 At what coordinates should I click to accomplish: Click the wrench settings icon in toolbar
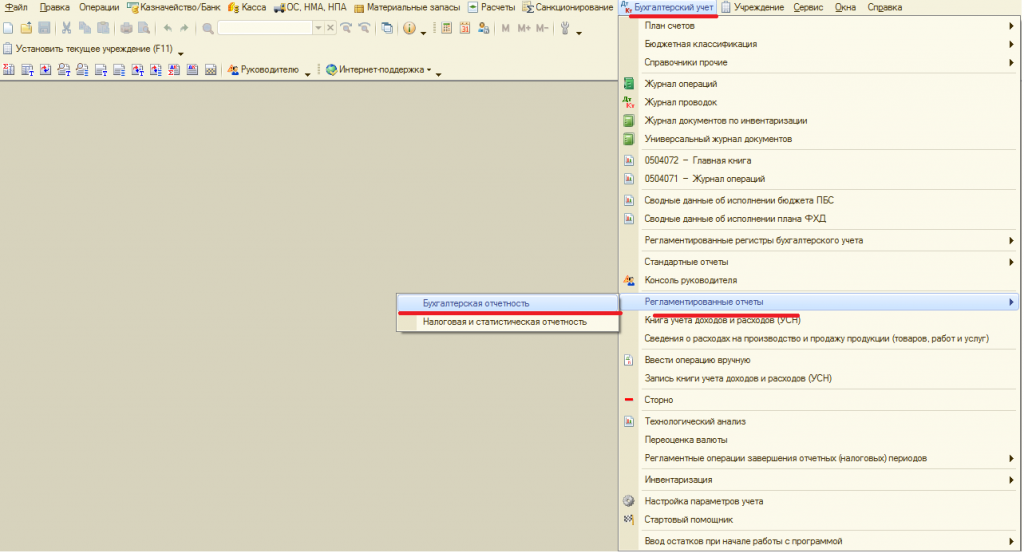(x=565, y=28)
